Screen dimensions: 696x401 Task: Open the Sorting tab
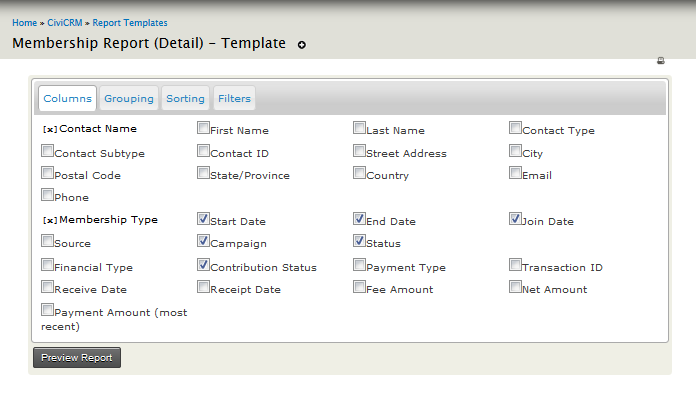(185, 98)
